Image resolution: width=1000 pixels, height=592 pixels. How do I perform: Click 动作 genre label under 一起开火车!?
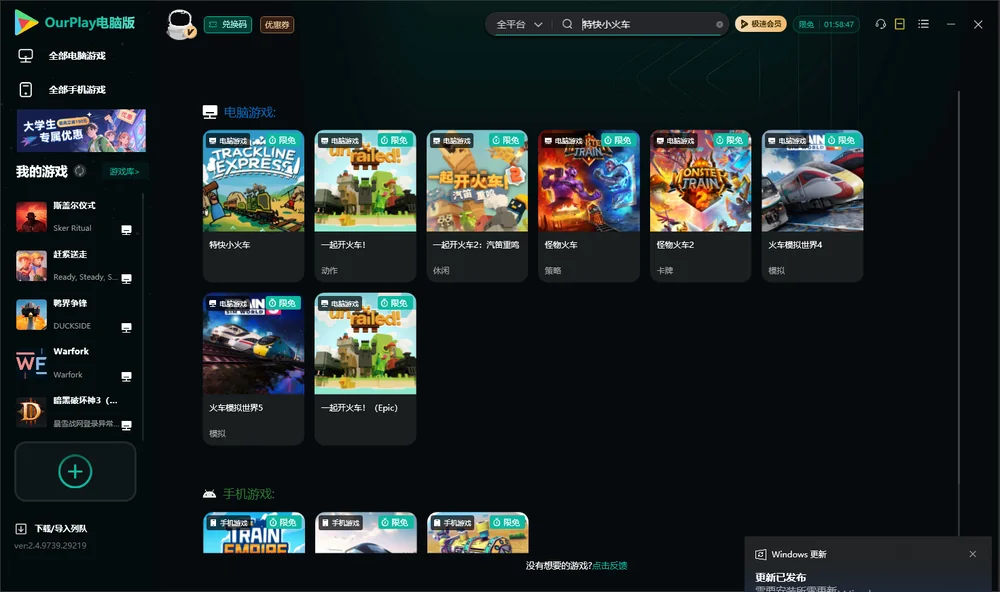[329, 270]
